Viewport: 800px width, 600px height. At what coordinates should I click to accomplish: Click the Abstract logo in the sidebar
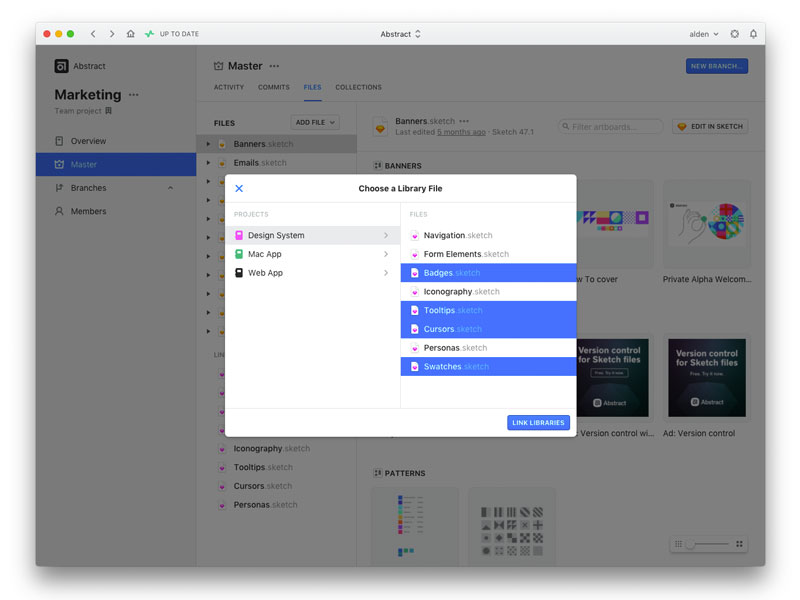pos(61,66)
